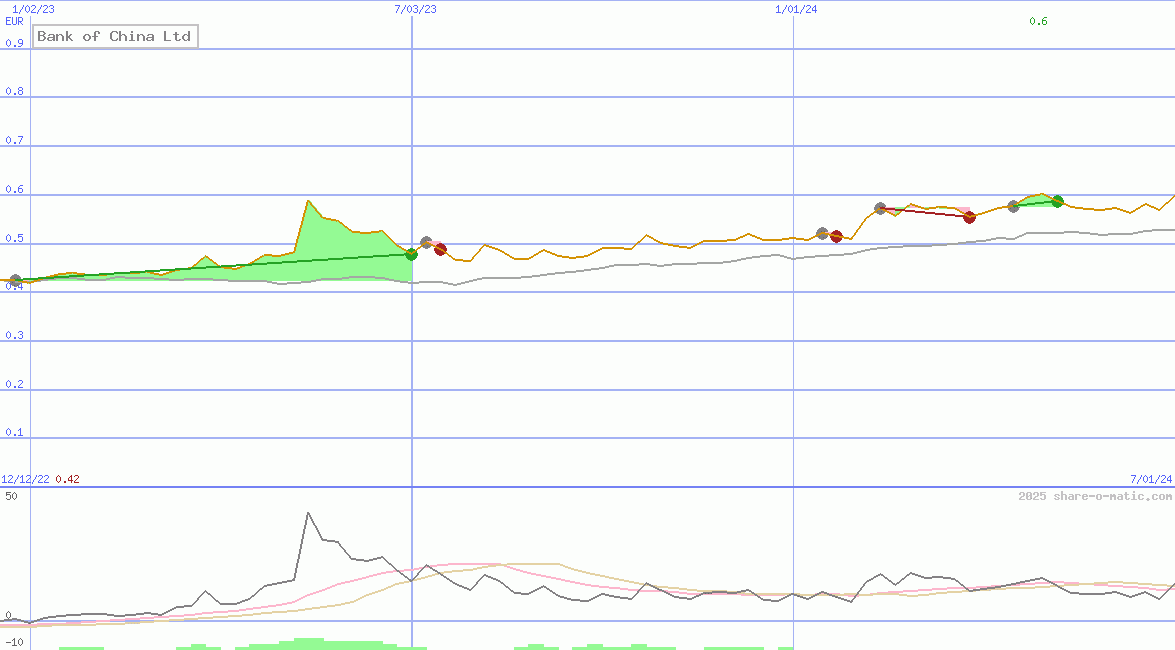Select the gray marker at the 1/01/24 peak
The image size is (1175, 650).
pyautogui.click(x=880, y=209)
